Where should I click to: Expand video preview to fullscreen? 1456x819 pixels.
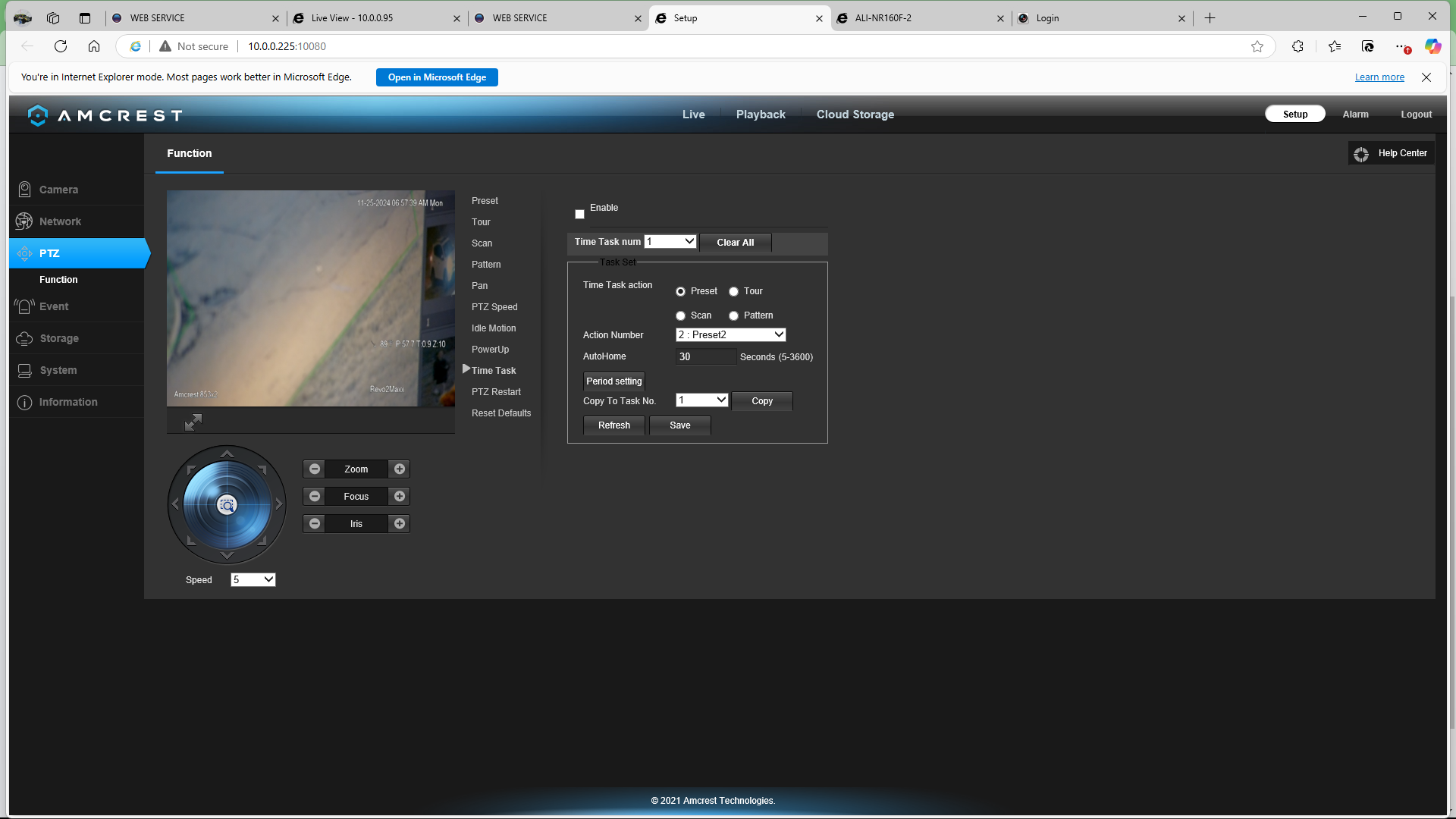pos(193,422)
